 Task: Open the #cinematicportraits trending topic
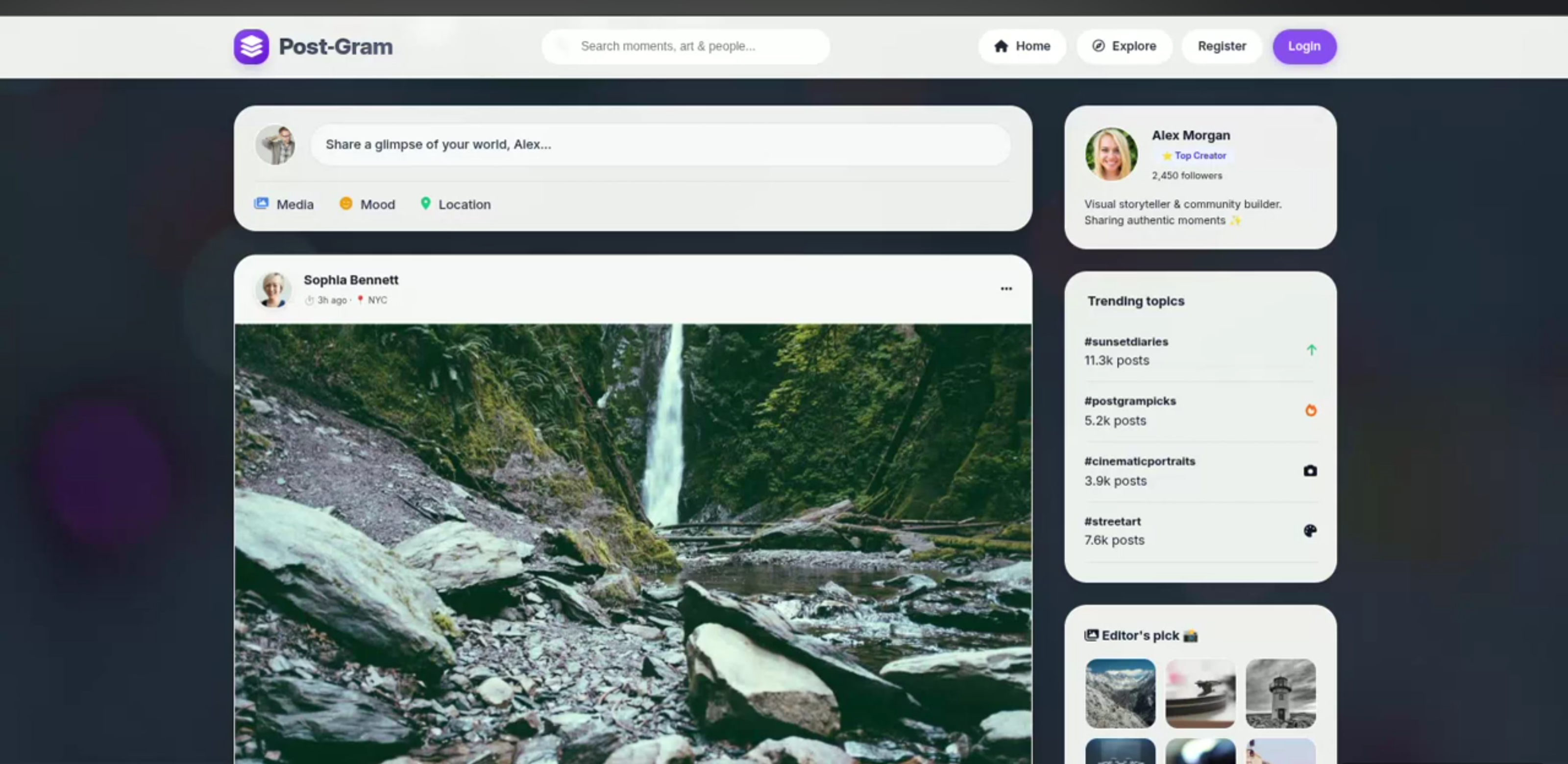pos(1139,461)
